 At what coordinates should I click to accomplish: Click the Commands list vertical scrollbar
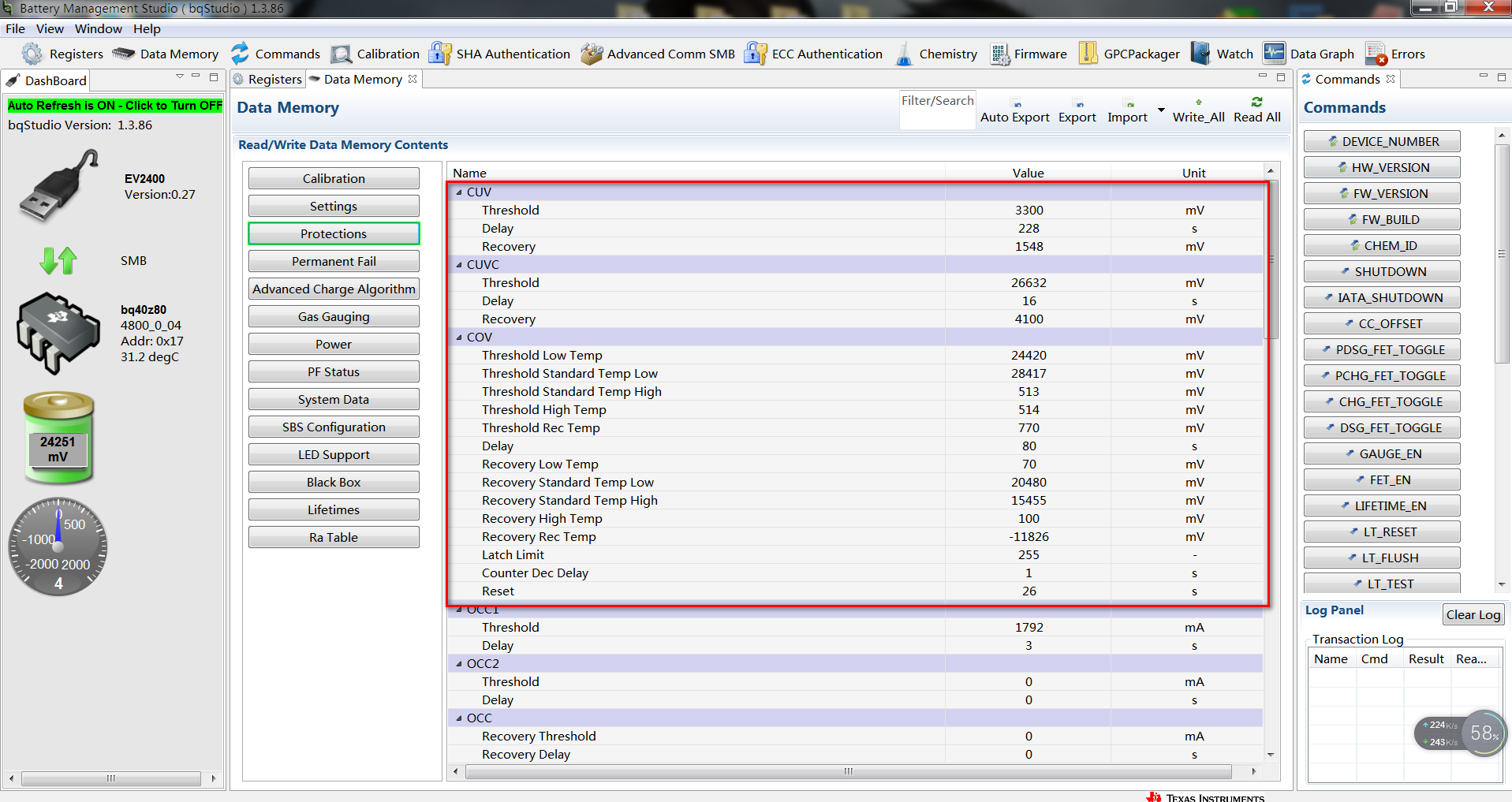coord(1502,252)
